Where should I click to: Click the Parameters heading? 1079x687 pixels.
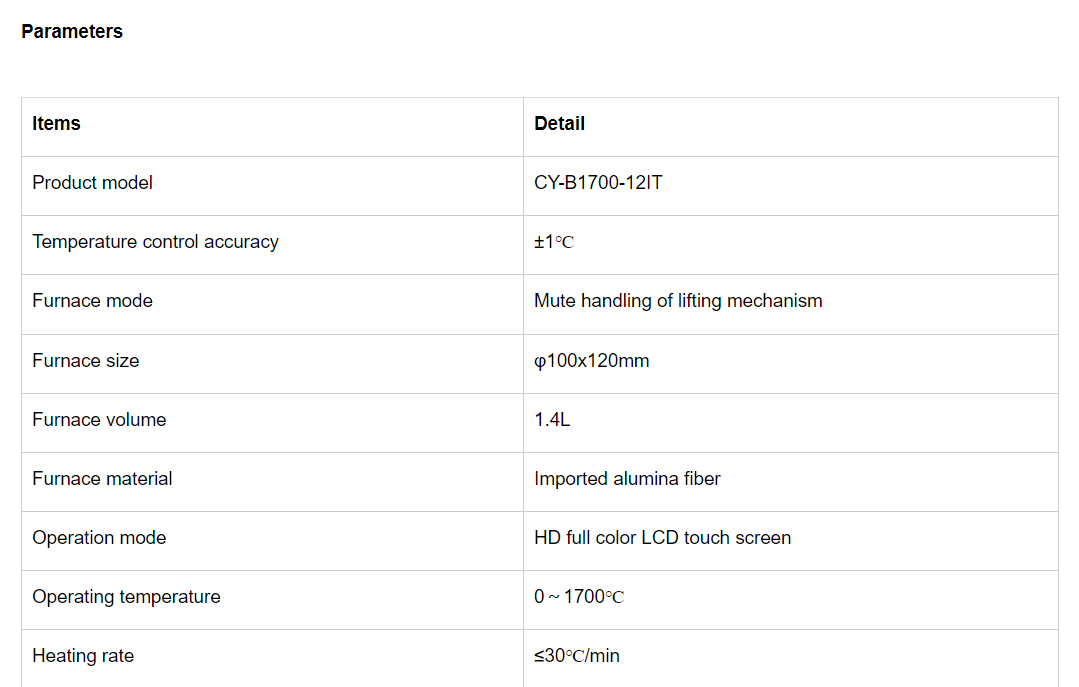72,32
